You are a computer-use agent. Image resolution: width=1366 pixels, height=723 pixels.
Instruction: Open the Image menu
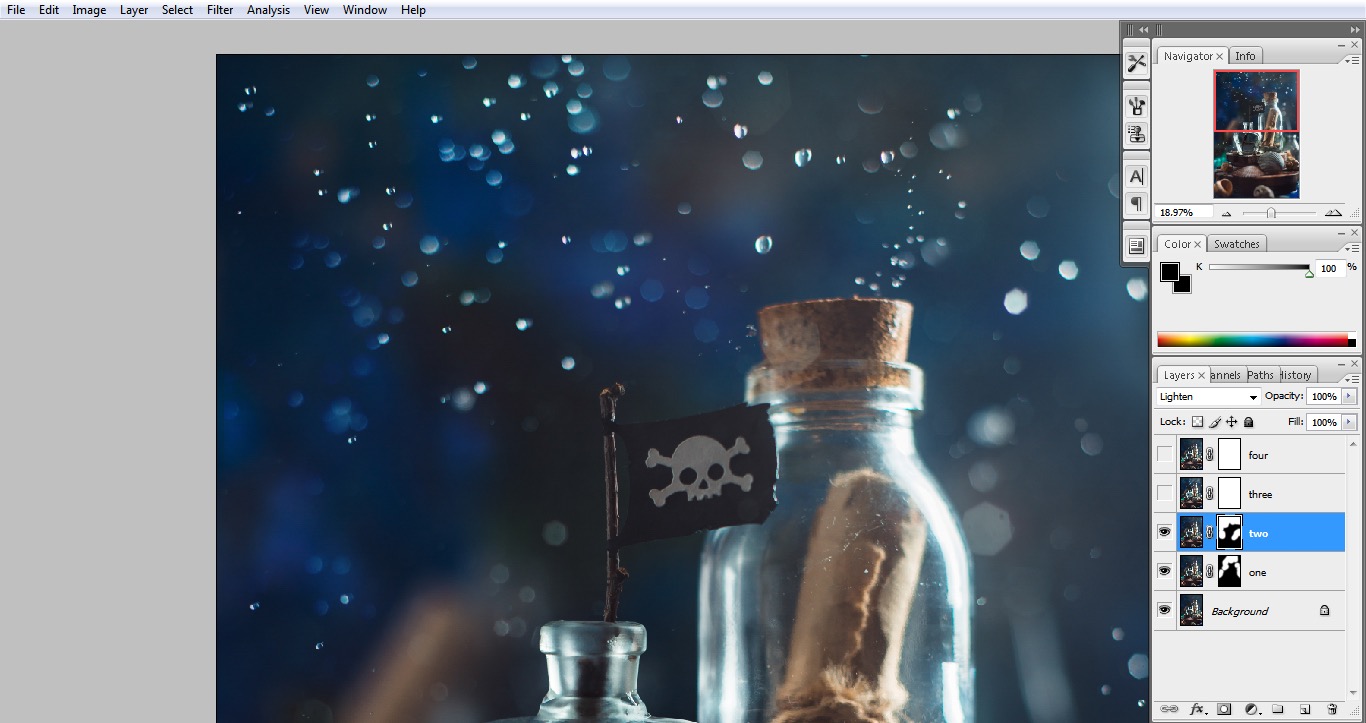click(x=89, y=10)
